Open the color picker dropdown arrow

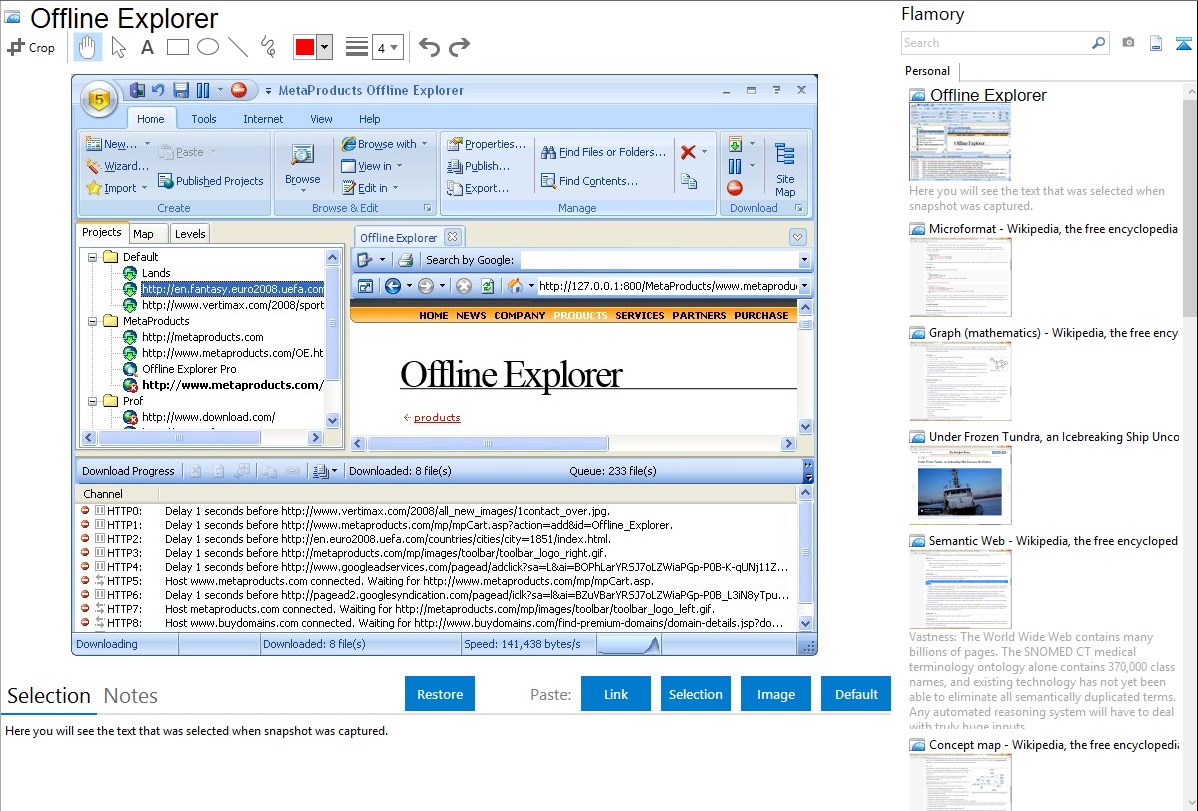[x=325, y=47]
